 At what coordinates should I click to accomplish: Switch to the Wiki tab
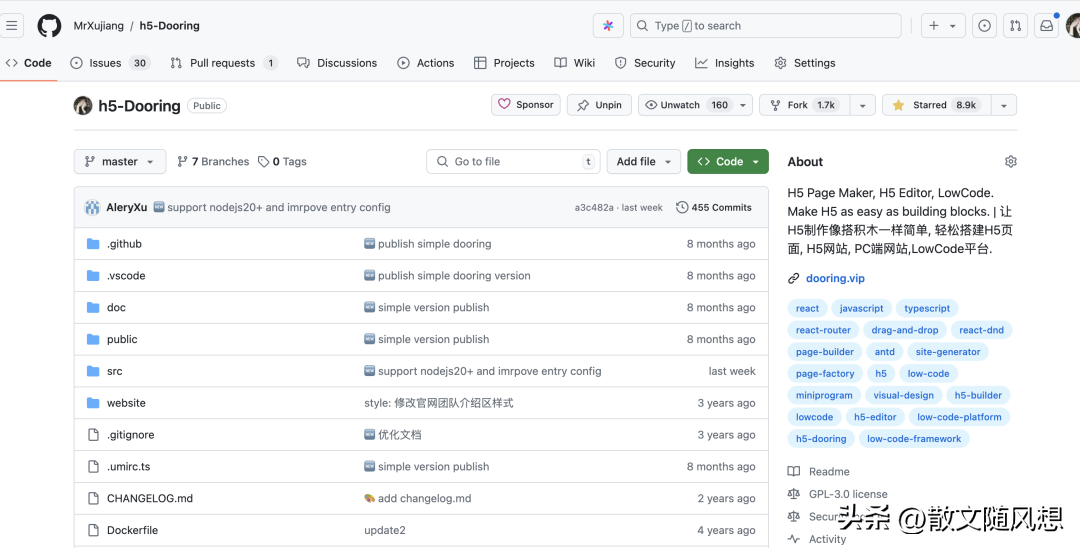(x=574, y=63)
